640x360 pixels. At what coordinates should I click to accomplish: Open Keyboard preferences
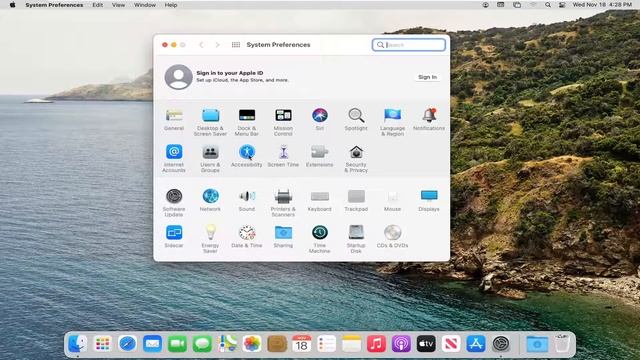point(320,200)
